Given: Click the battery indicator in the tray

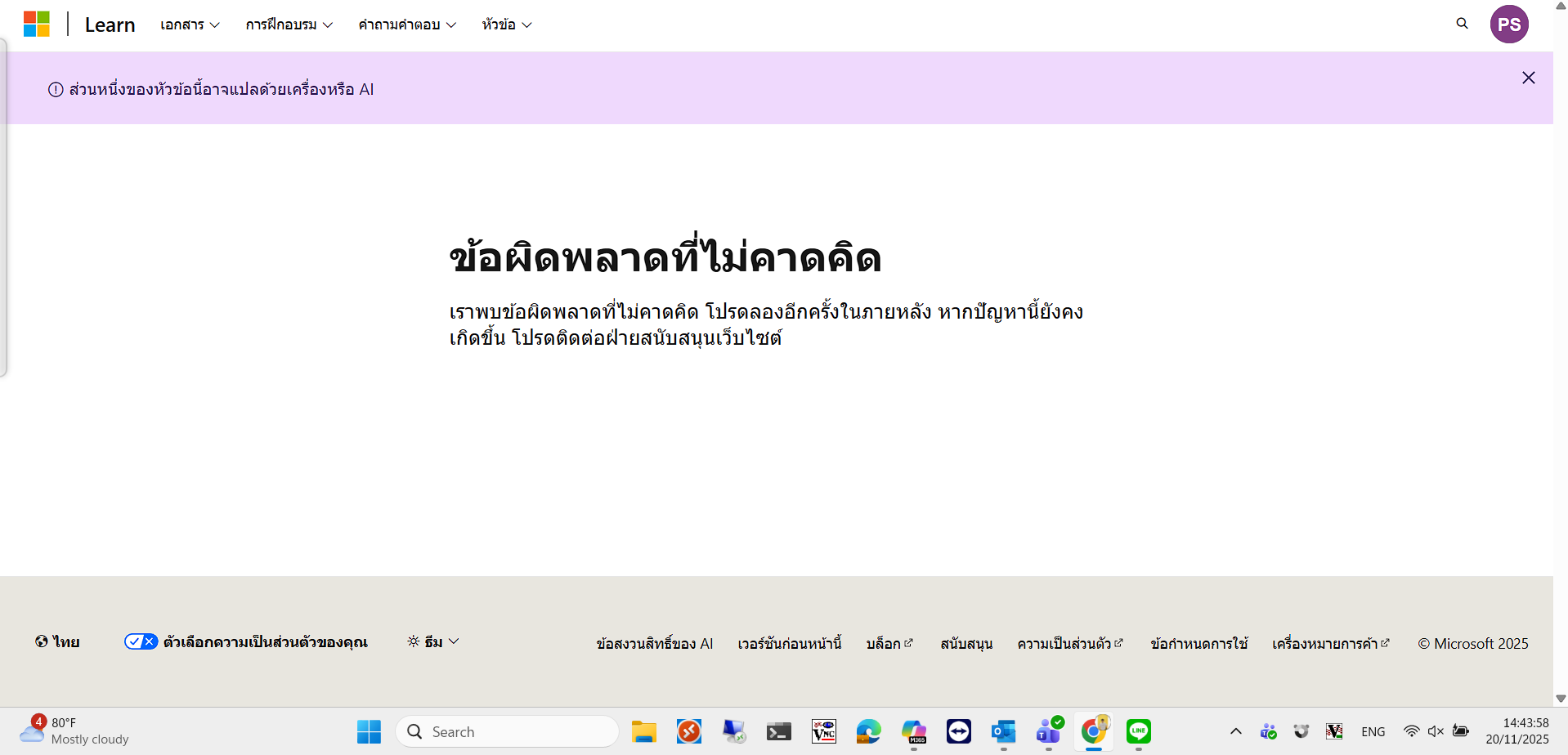Looking at the screenshot, I should click(1462, 731).
